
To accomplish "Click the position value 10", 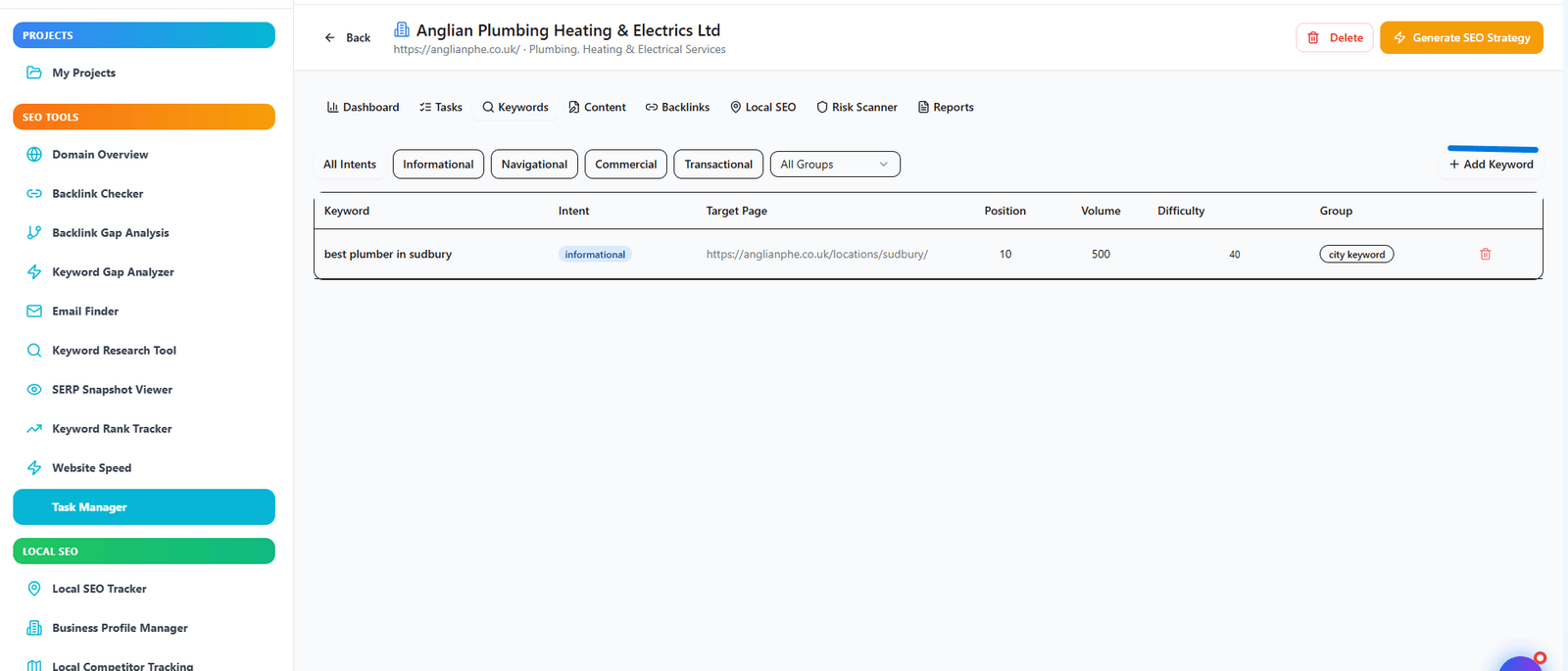I will [1005, 254].
